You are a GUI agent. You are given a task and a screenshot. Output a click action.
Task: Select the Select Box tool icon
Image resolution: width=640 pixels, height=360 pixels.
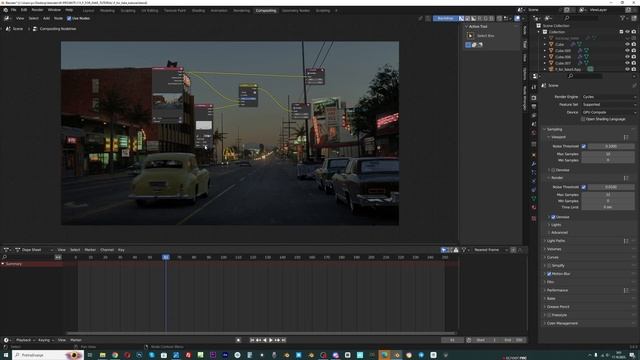(x=470, y=36)
